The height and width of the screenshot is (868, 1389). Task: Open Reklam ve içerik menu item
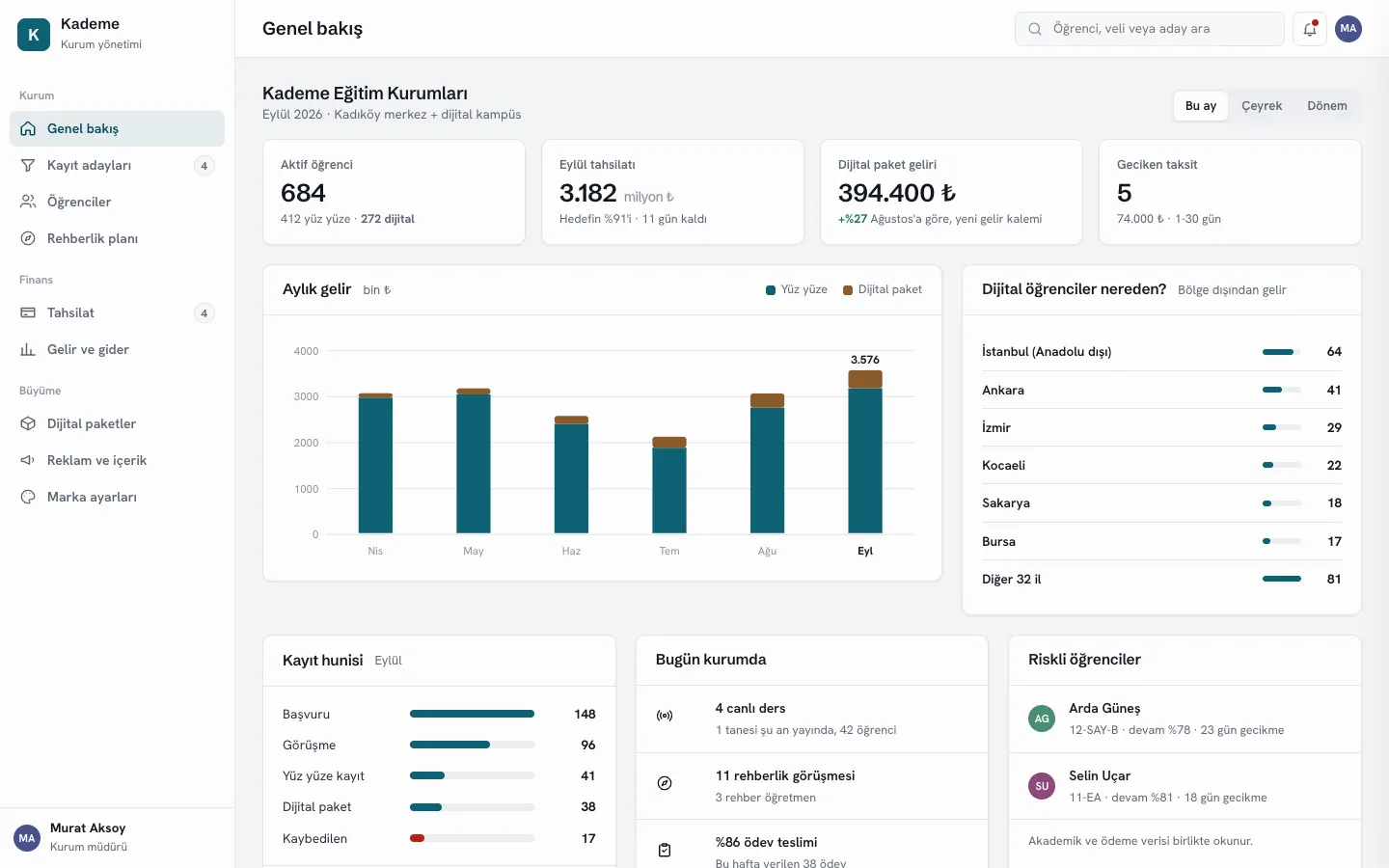pos(117,460)
